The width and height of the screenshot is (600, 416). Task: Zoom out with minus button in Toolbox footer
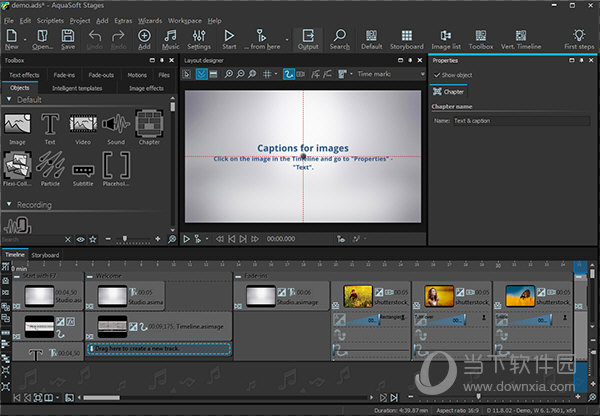[108, 239]
